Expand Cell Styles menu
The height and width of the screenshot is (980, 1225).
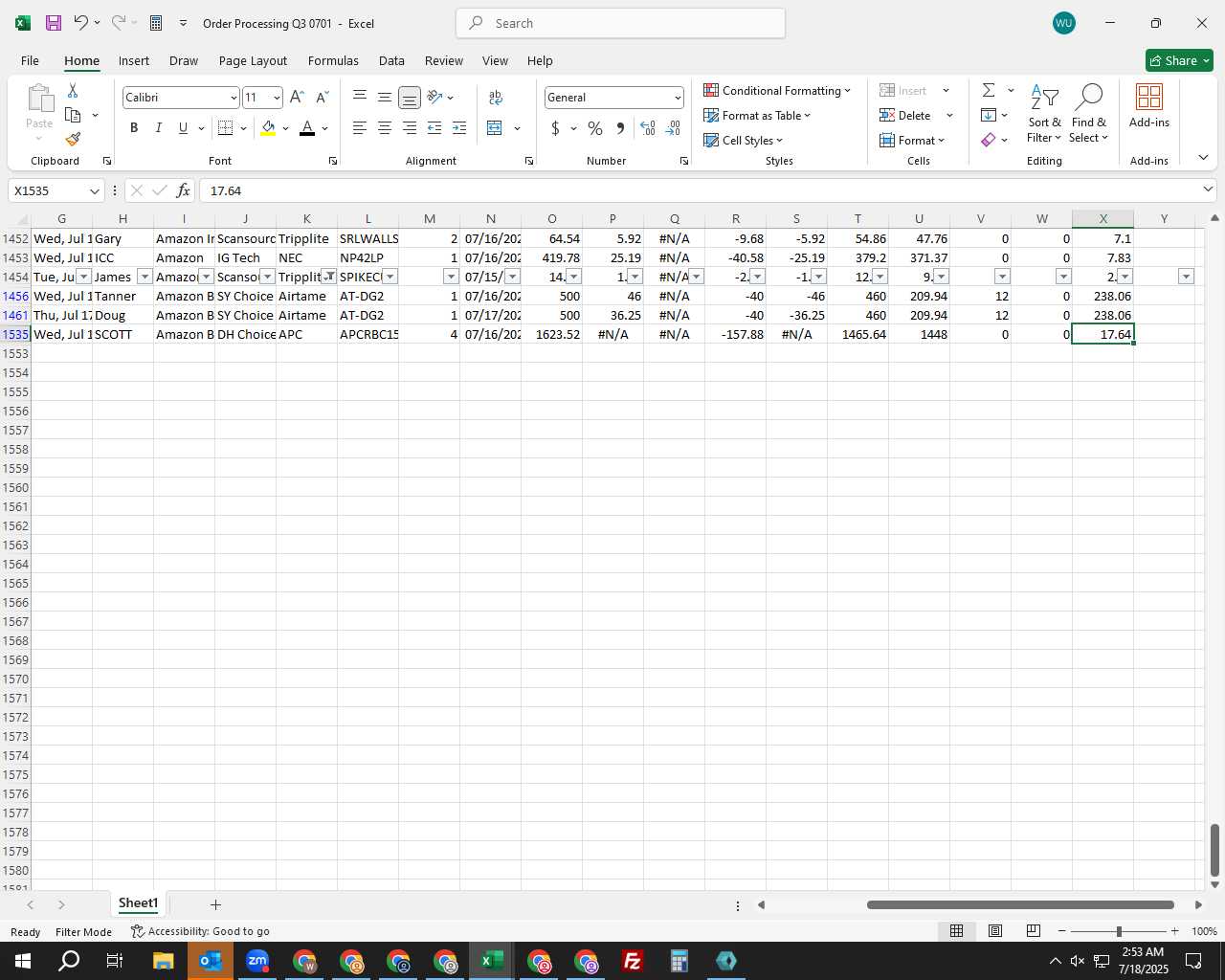[744, 140]
